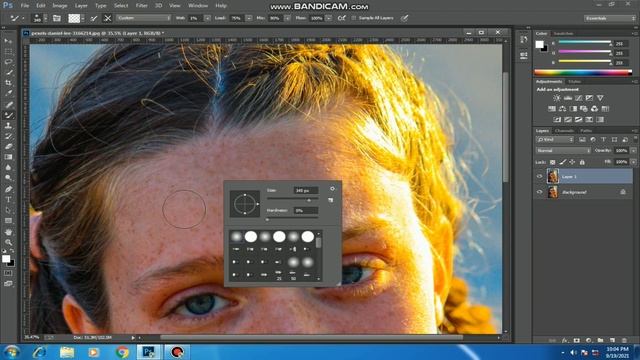The width and height of the screenshot is (640, 360).
Task: Select Layer 1 in Layers panel
Action: [584, 176]
